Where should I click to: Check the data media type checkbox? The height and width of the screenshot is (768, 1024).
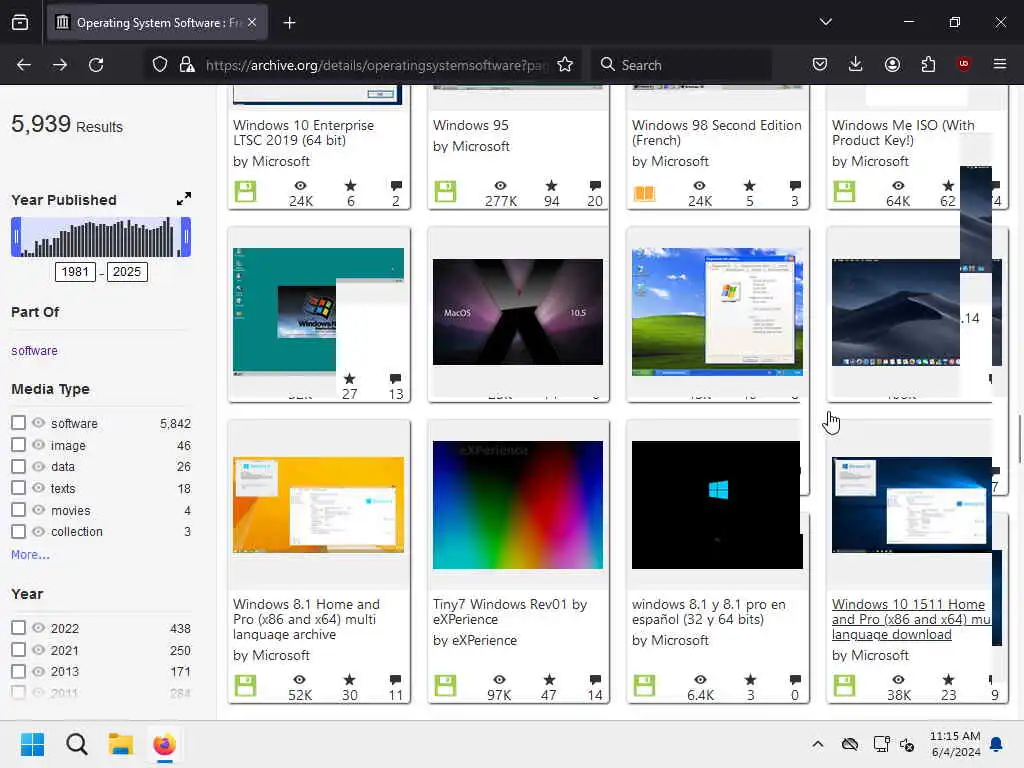point(18,466)
